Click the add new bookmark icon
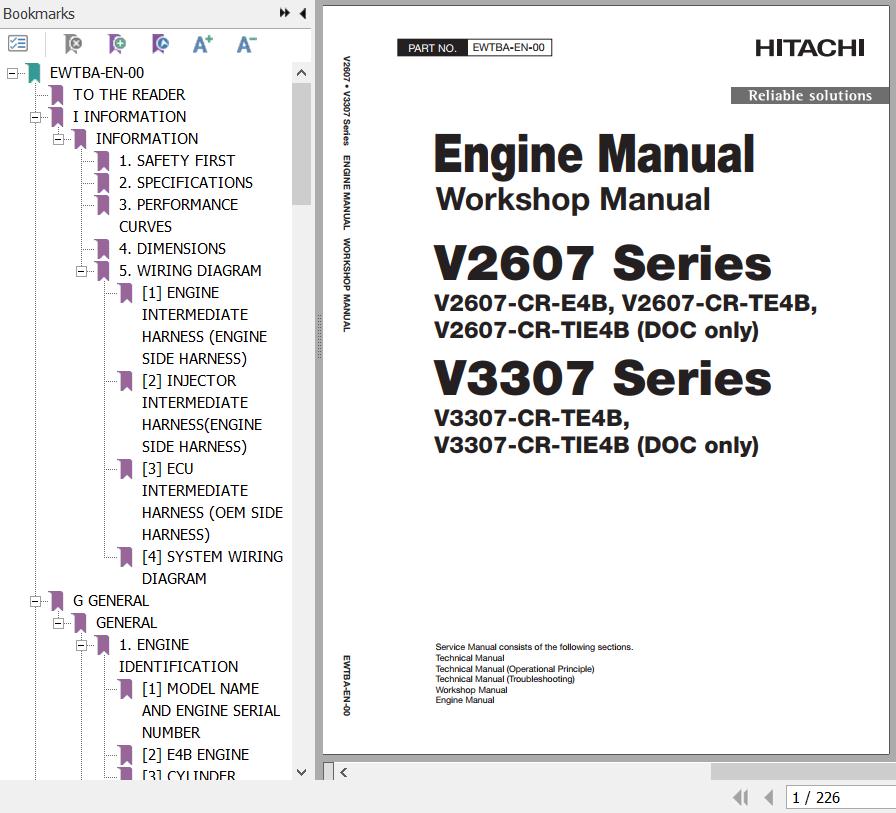 pos(117,43)
